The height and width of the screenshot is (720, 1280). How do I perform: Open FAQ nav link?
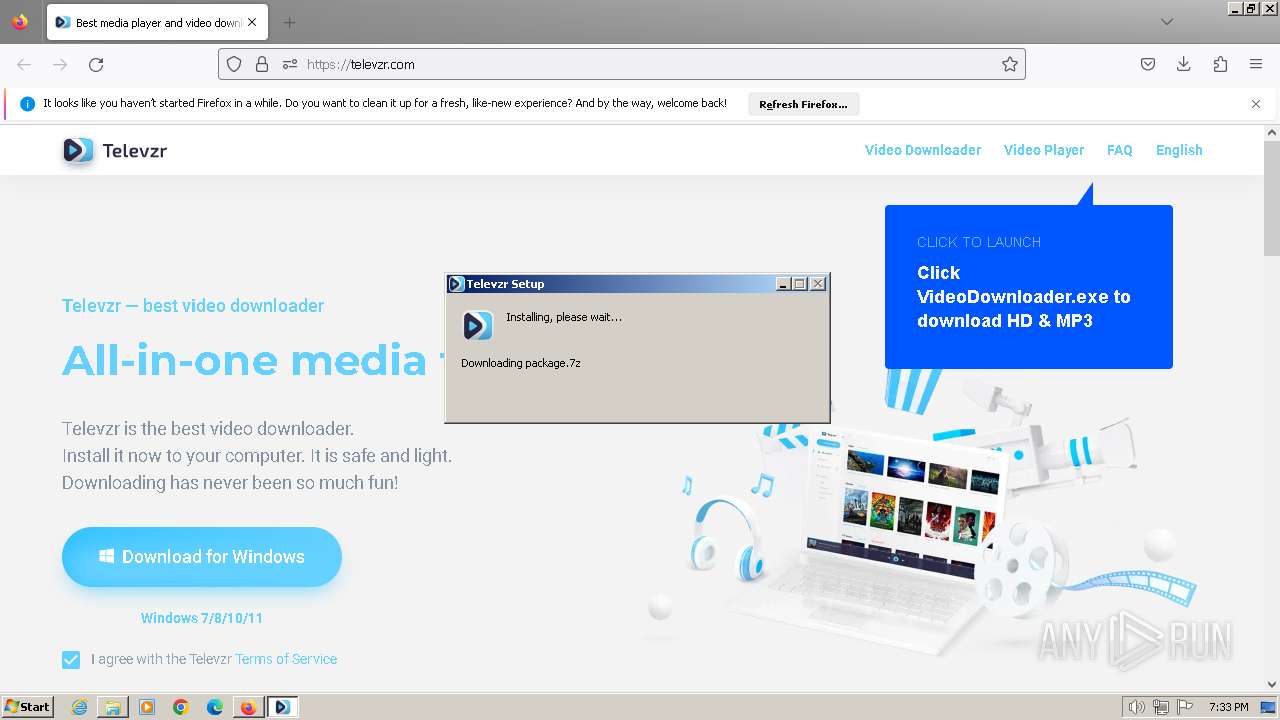tap(1120, 150)
